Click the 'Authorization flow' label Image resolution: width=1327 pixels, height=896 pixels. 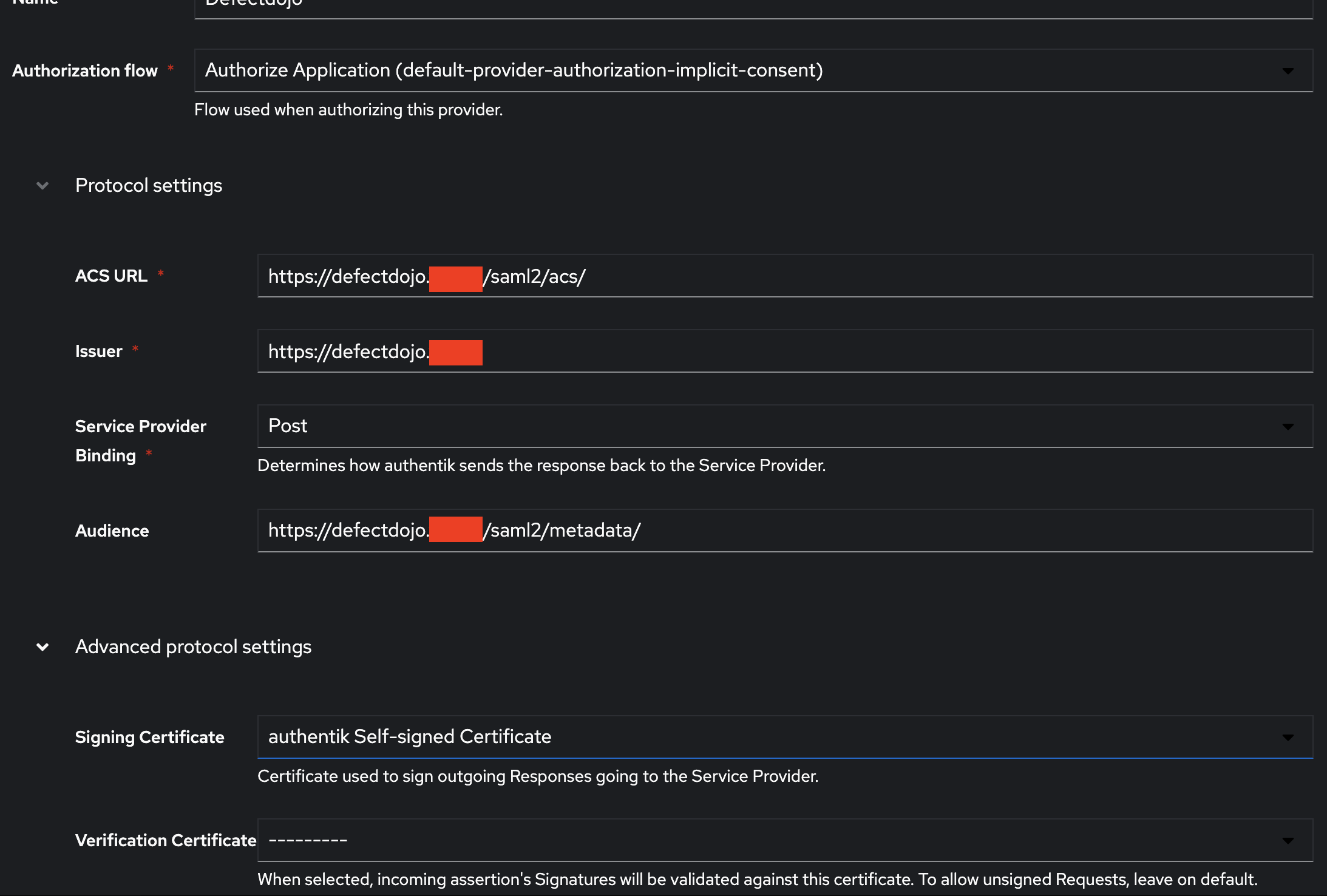(85, 71)
